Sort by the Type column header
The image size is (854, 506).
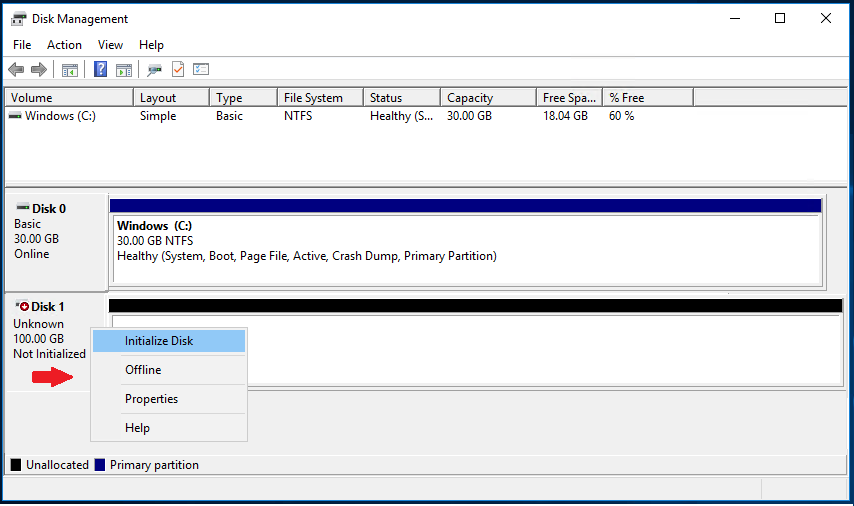(243, 98)
